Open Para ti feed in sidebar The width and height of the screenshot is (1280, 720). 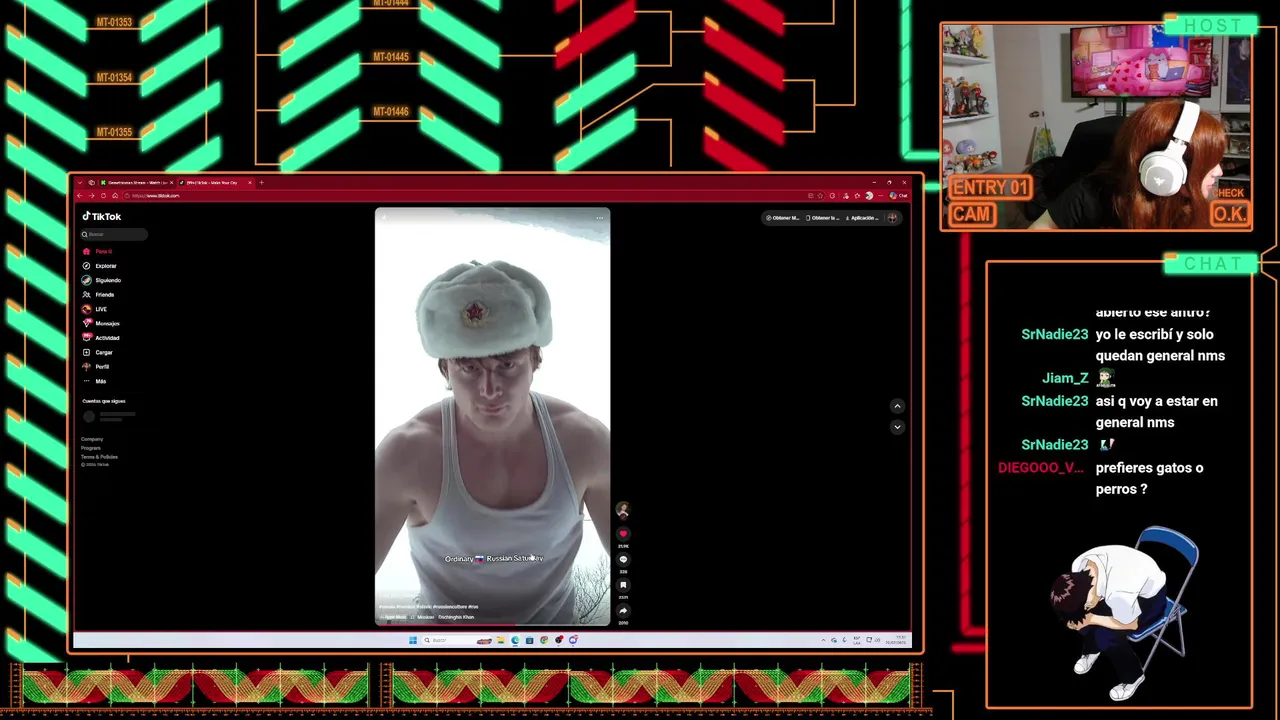point(98,251)
